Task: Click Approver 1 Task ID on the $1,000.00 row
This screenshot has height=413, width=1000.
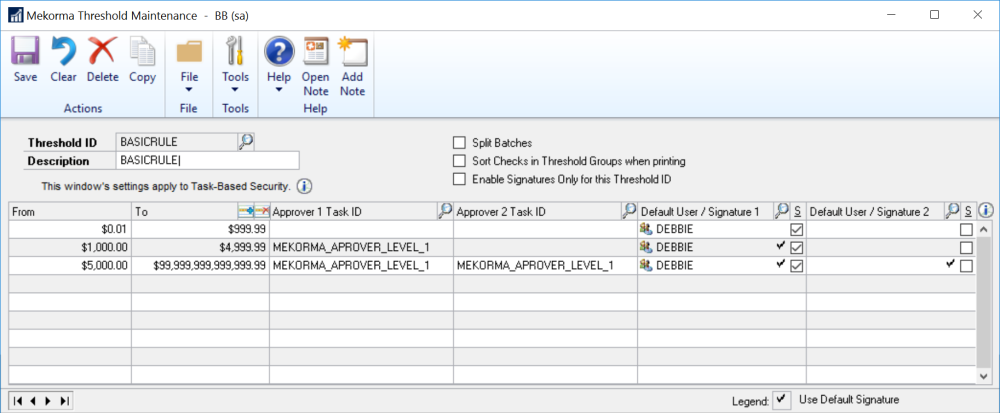Action: click(362, 248)
